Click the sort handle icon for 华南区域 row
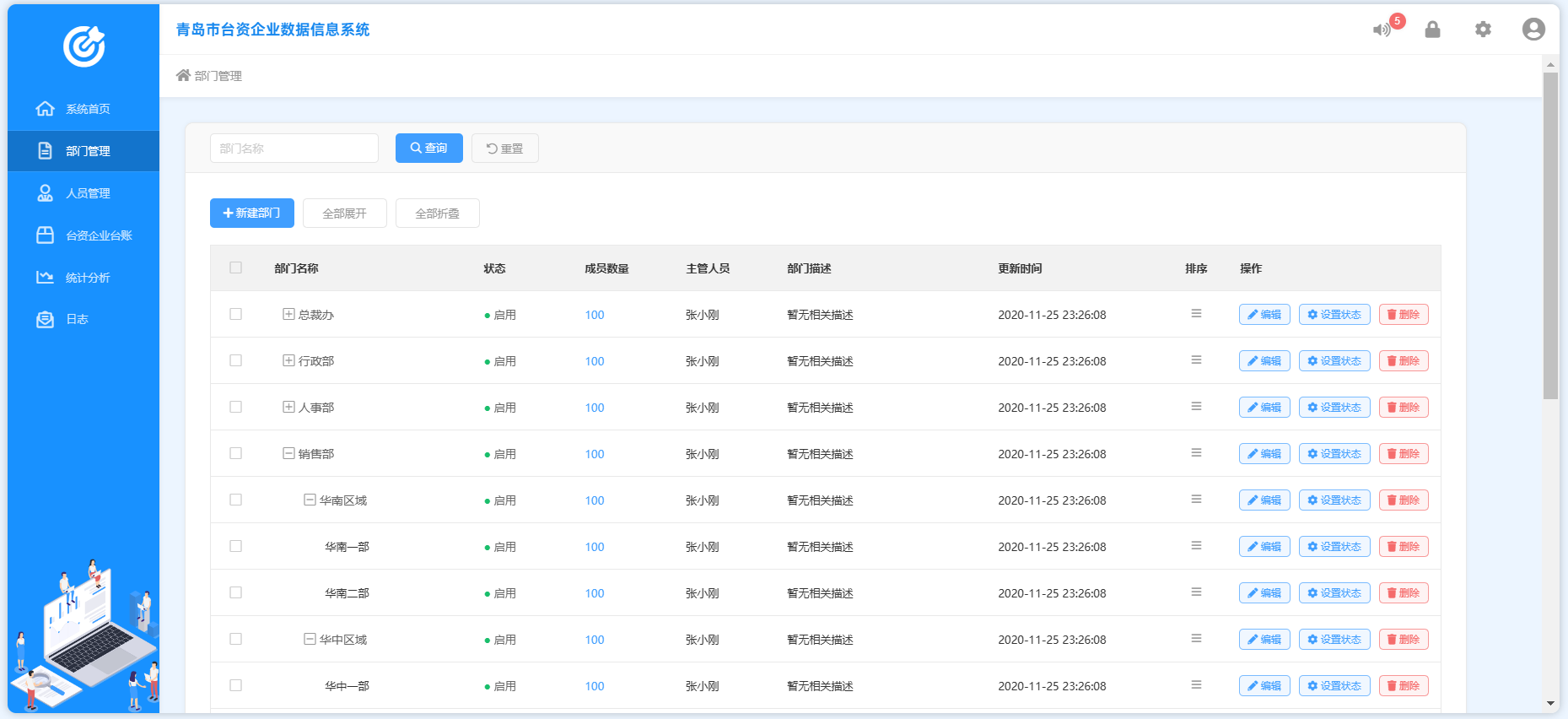Screen dimensions: 1568x719 (1196, 500)
